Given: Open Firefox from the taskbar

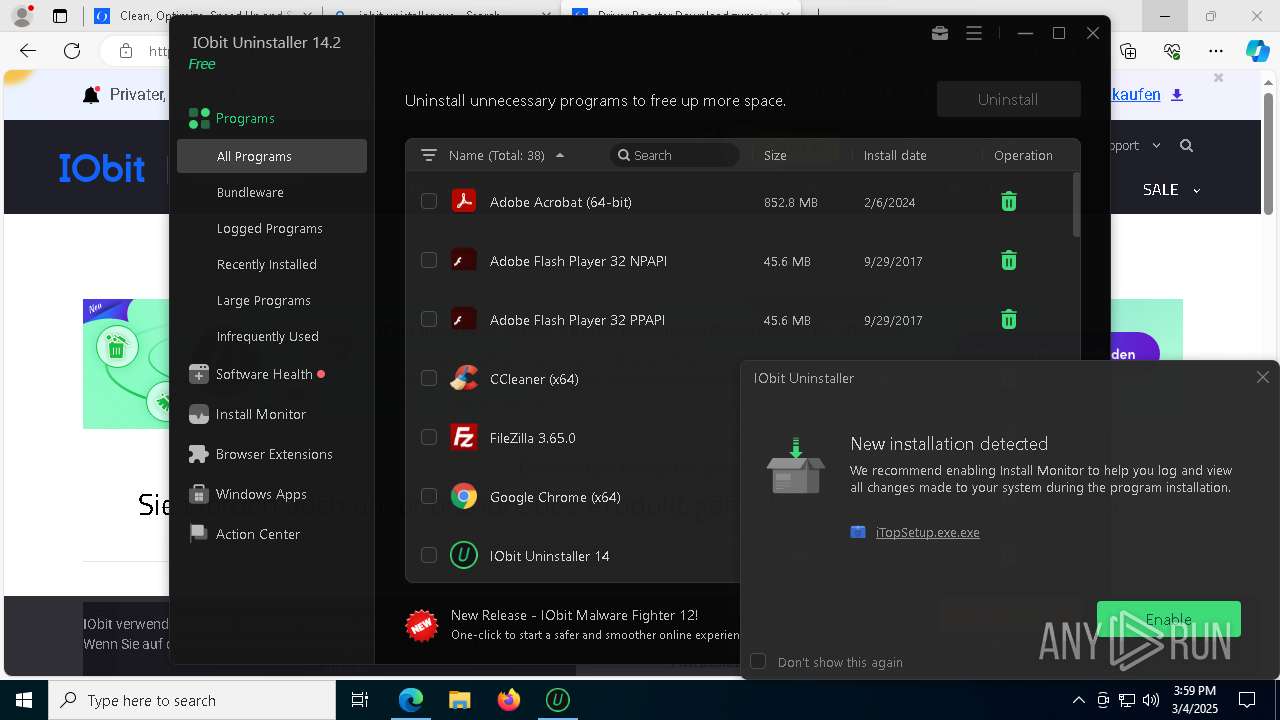Looking at the screenshot, I should [509, 700].
